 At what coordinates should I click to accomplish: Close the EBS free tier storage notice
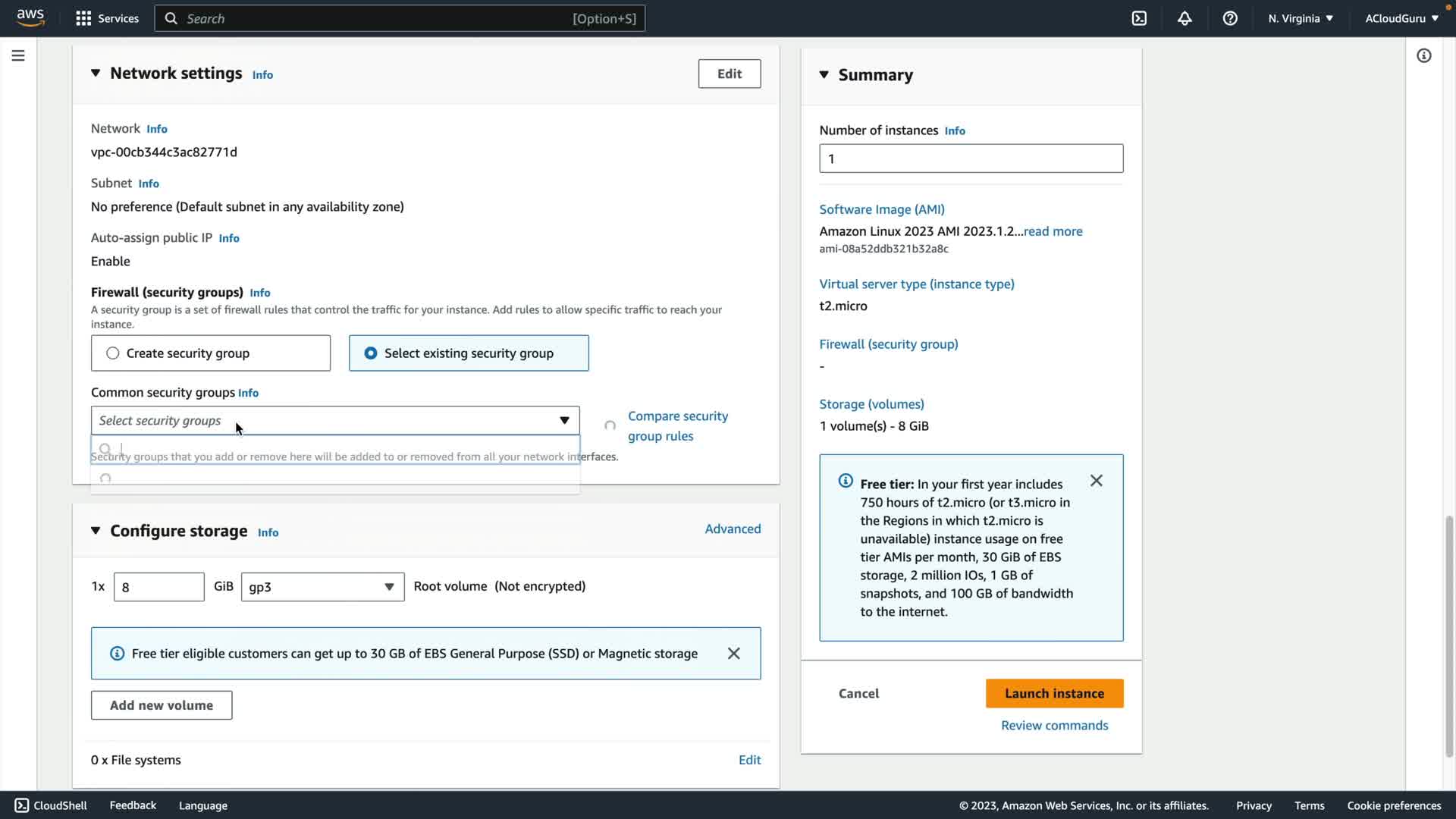pos(733,654)
